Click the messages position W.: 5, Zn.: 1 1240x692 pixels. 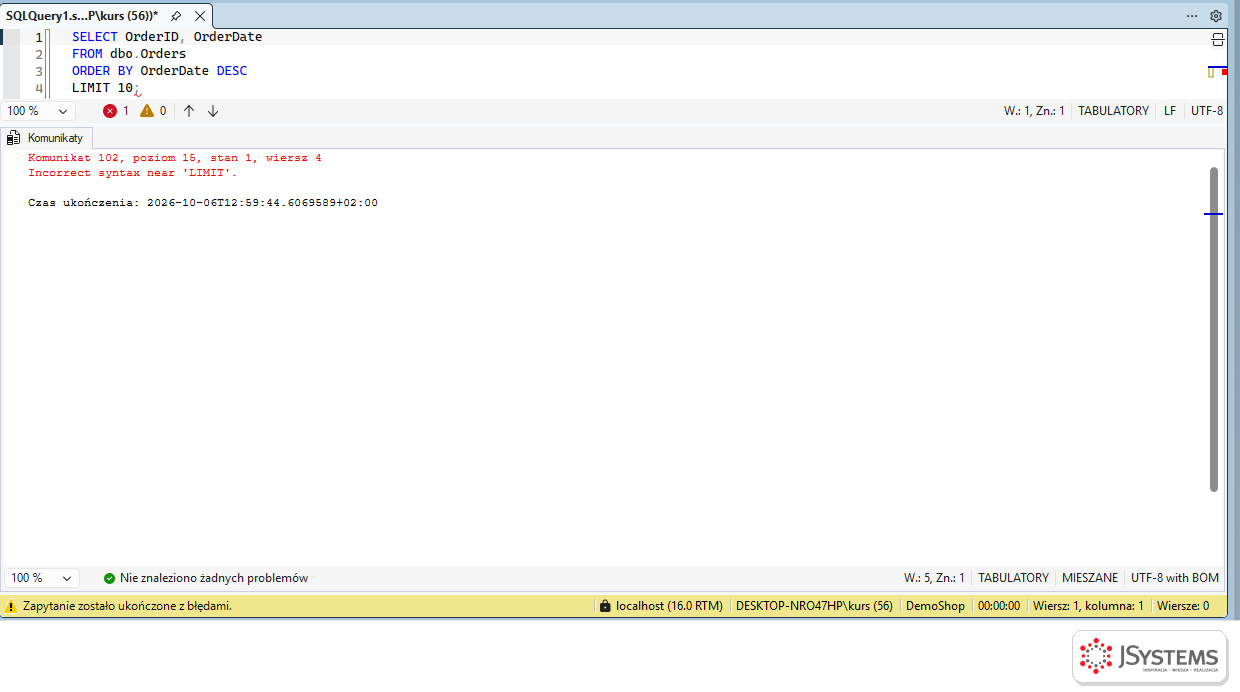[x=934, y=578]
